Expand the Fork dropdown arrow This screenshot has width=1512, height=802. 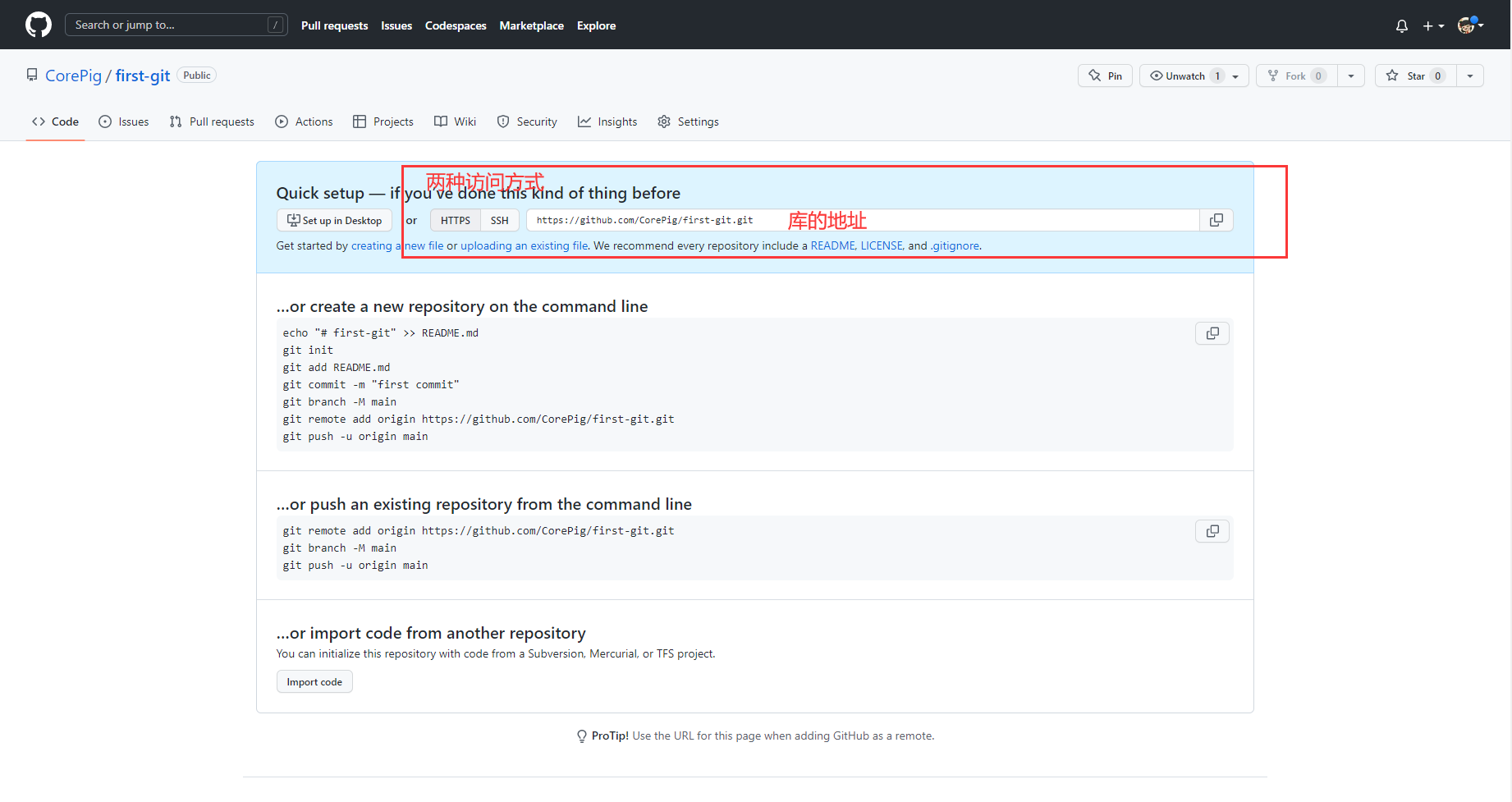[1351, 76]
